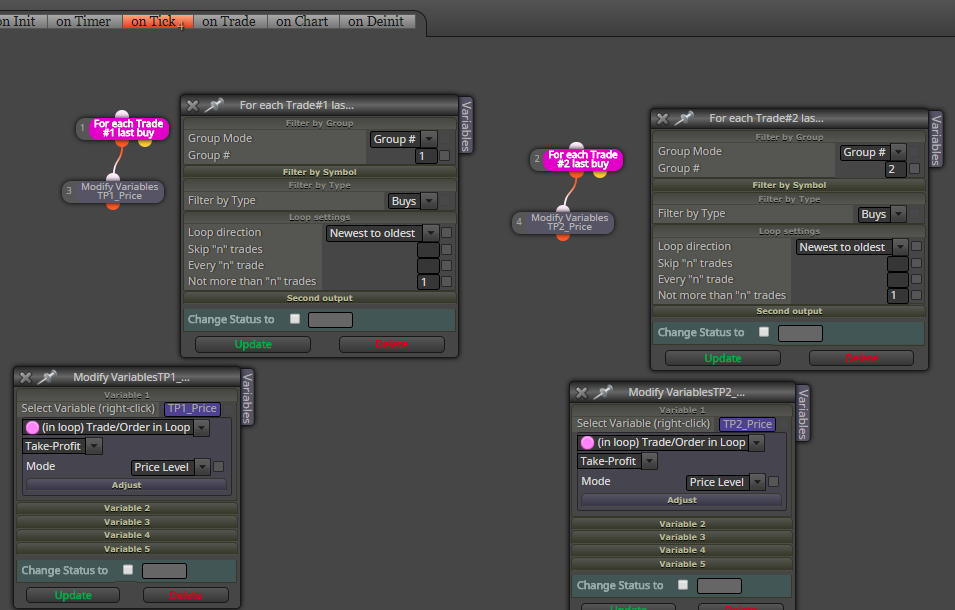Click pin icon on Modify VariablesTP2 panel
Viewport: 955px width, 610px height.
(602, 393)
